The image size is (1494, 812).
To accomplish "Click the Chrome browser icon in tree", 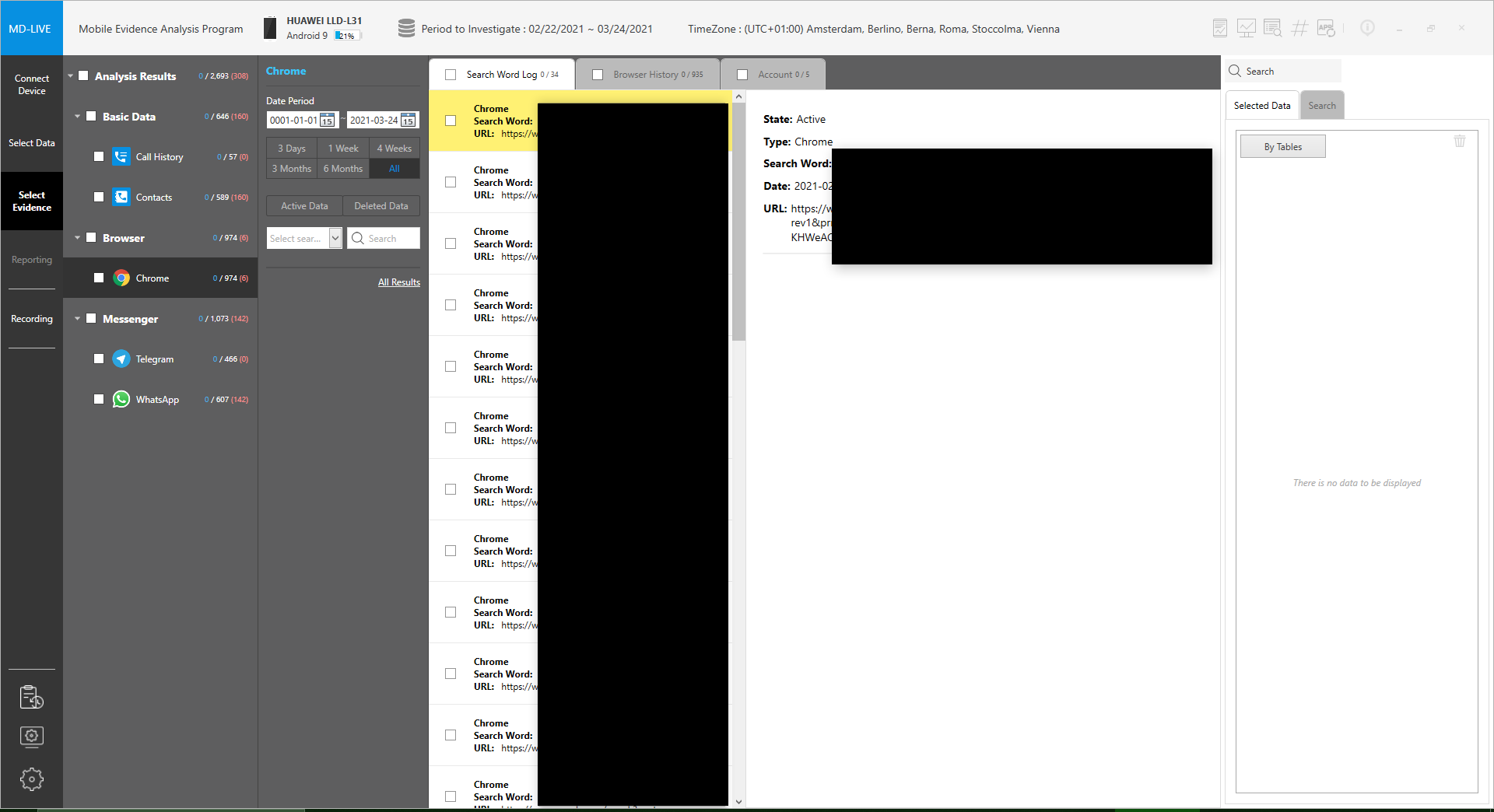I will click(121, 278).
